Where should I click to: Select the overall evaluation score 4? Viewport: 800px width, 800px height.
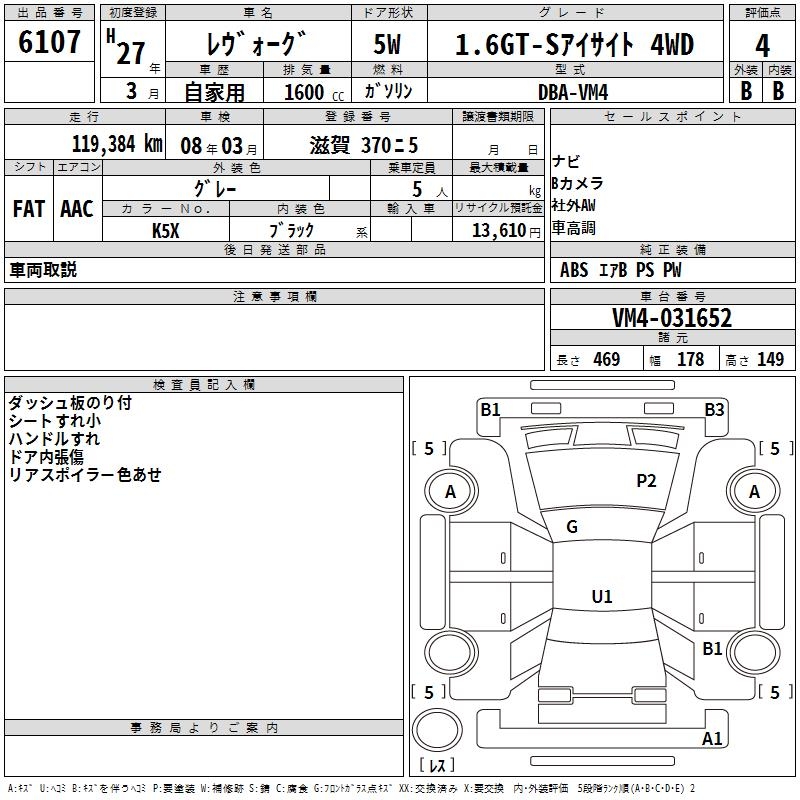click(x=762, y=46)
